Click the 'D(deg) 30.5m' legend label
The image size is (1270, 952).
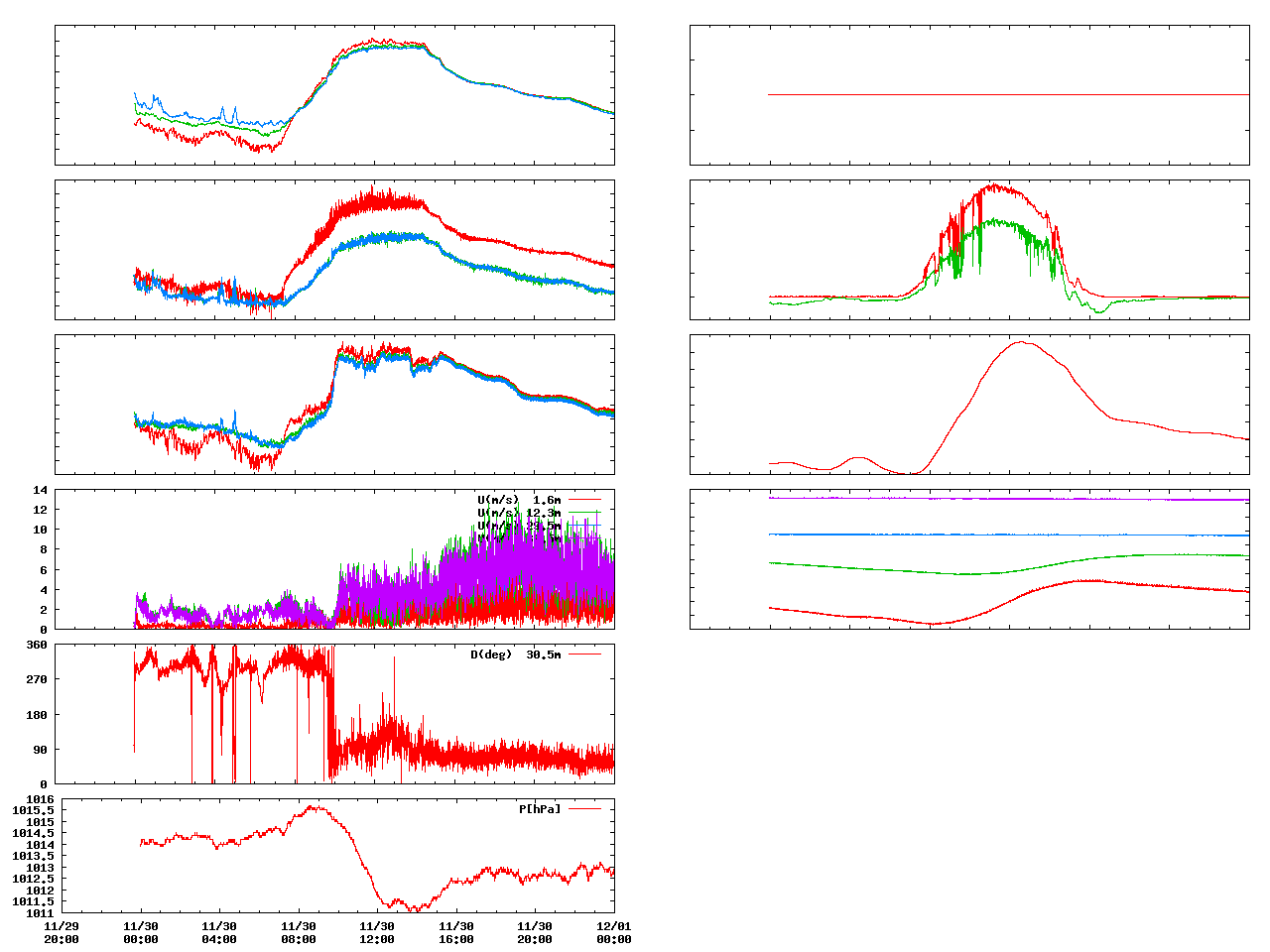point(515,654)
